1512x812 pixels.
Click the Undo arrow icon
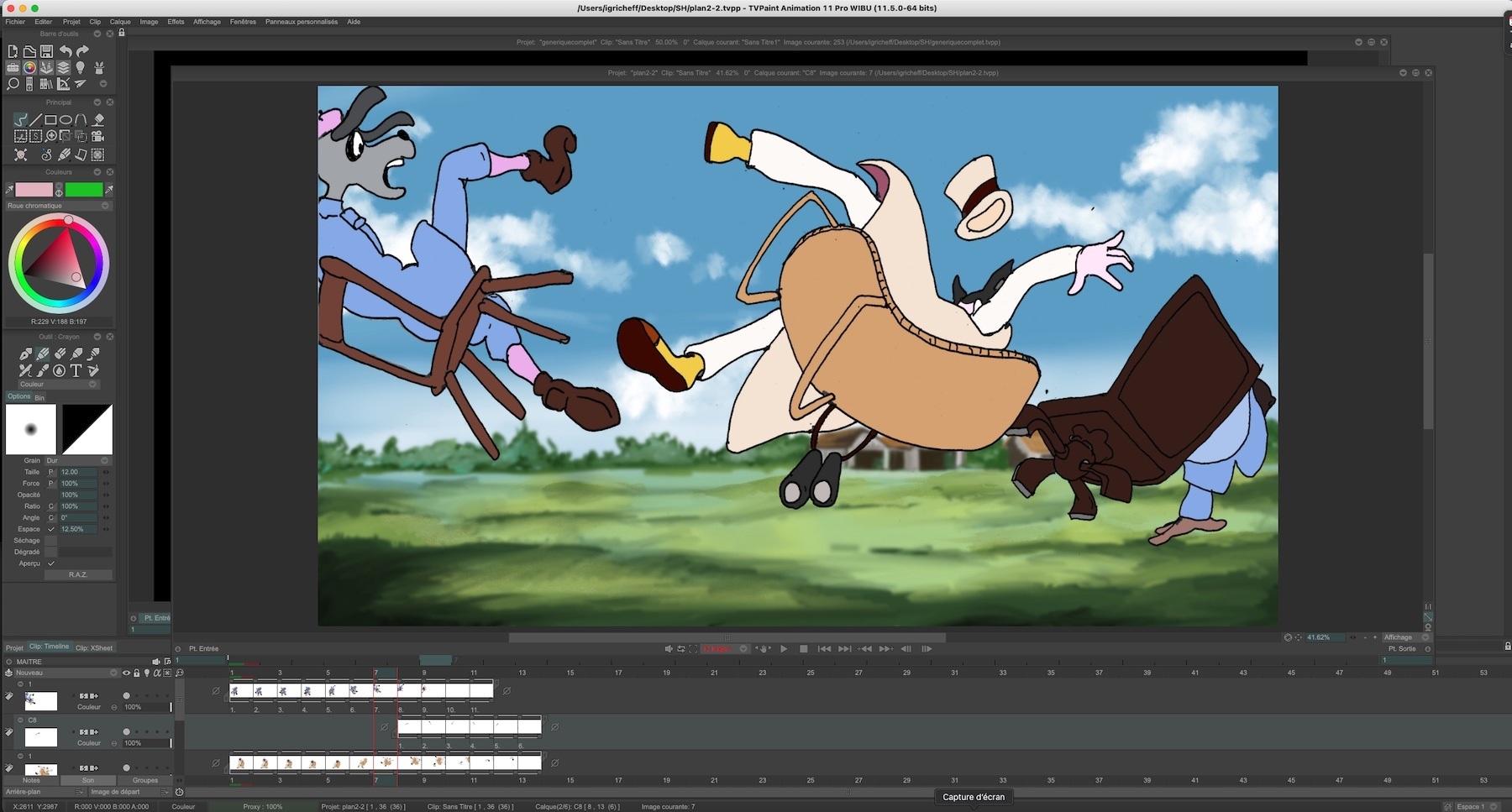pos(66,51)
